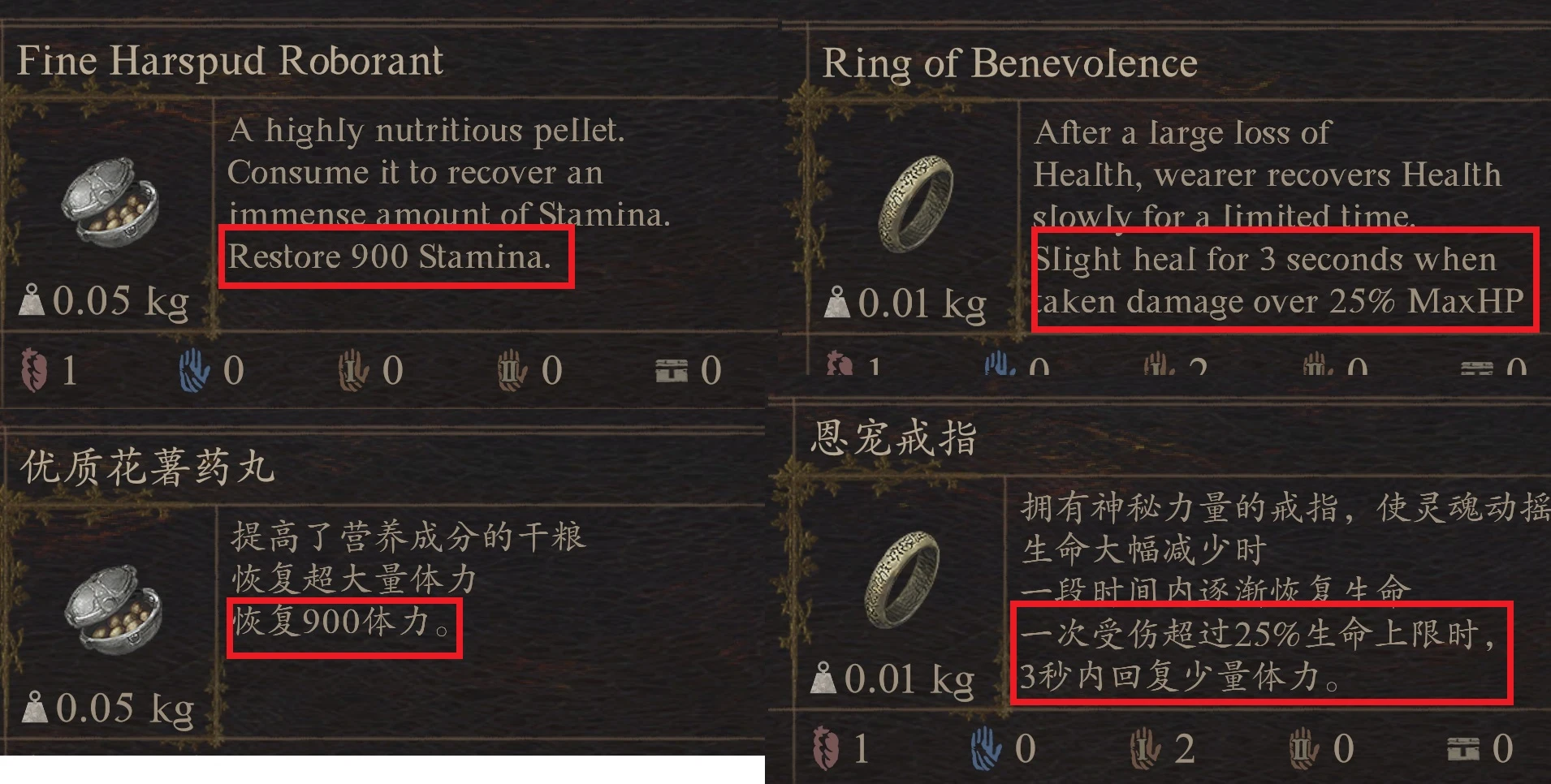Click the Fine Harspud Roborant item thumbnail
1551x784 pixels.
click(110, 201)
